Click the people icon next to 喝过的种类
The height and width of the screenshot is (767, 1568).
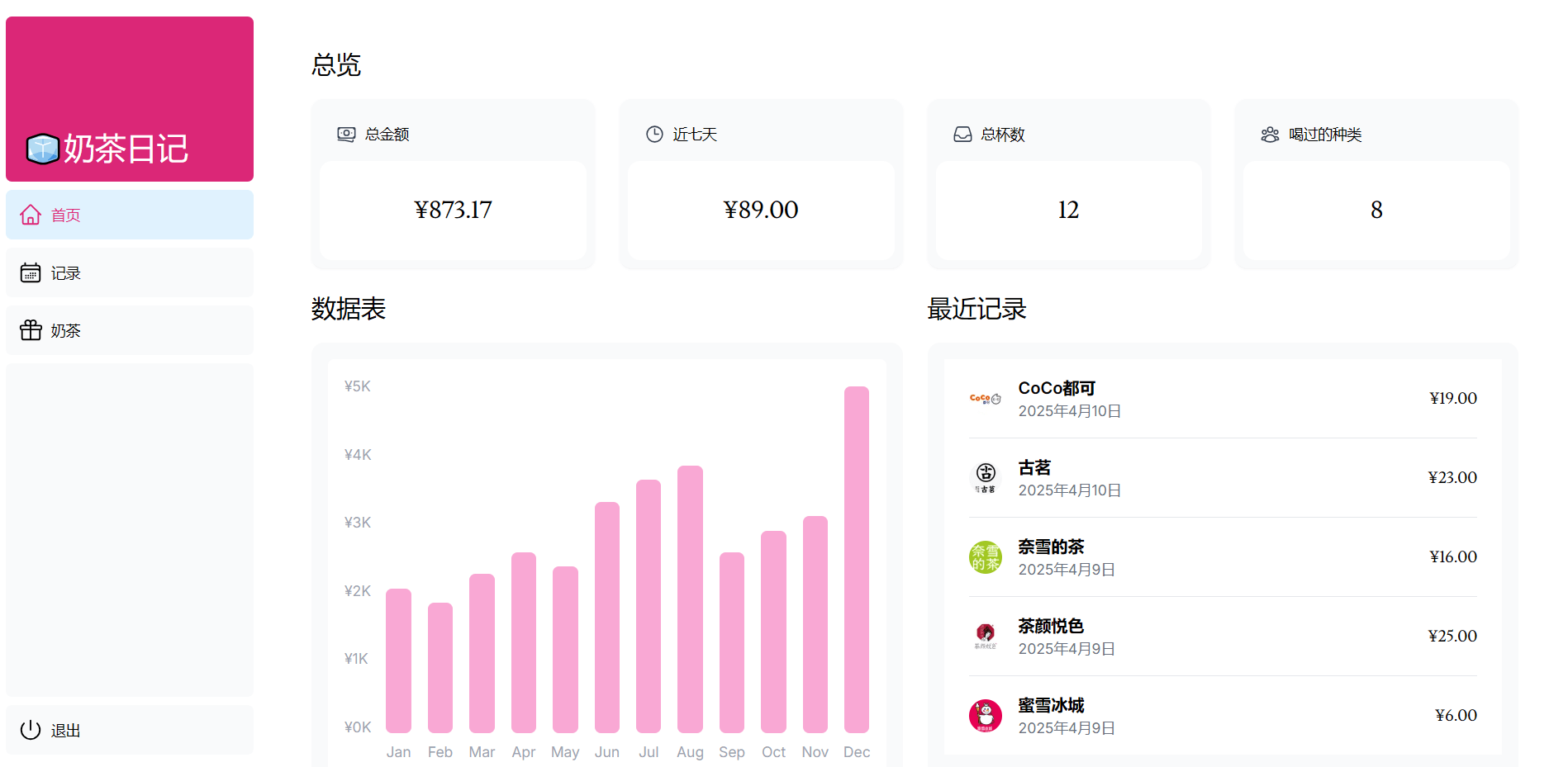[1270, 134]
